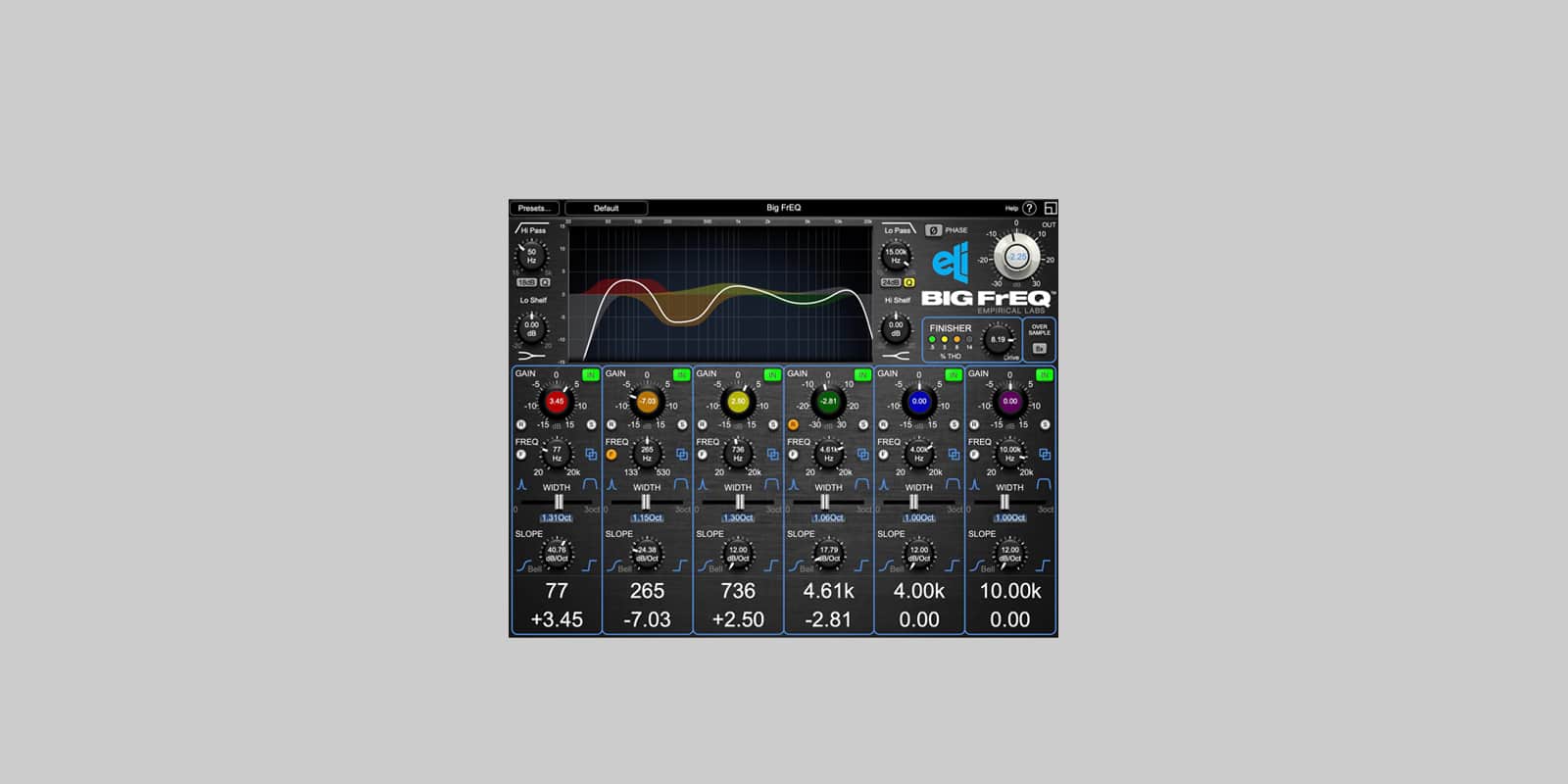Toggle the IN button on the 77 Hz band
This screenshot has height=784, width=1568.
pyautogui.click(x=590, y=374)
